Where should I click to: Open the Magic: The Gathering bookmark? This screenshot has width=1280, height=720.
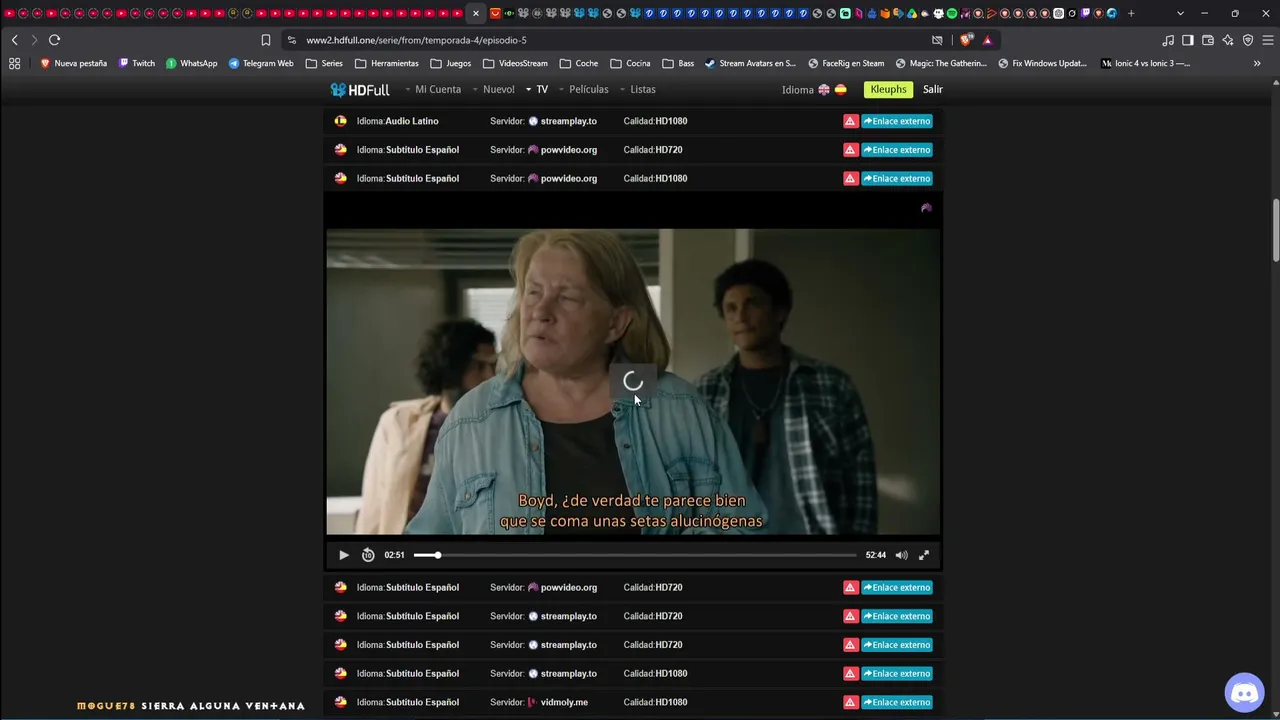(941, 63)
